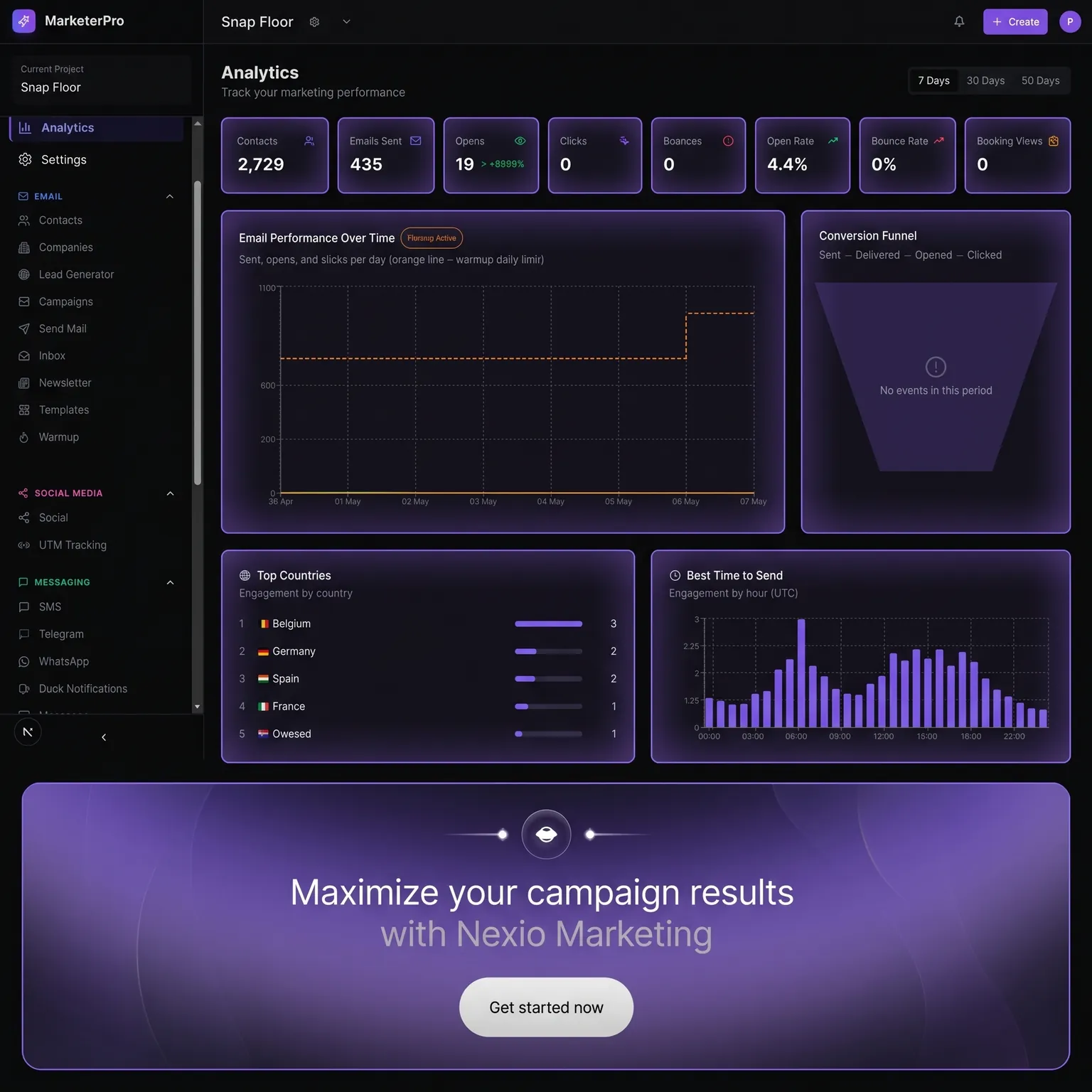The width and height of the screenshot is (1092, 1092).
Task: Collapse the sidebar with left chevron
Action: pyautogui.click(x=104, y=737)
